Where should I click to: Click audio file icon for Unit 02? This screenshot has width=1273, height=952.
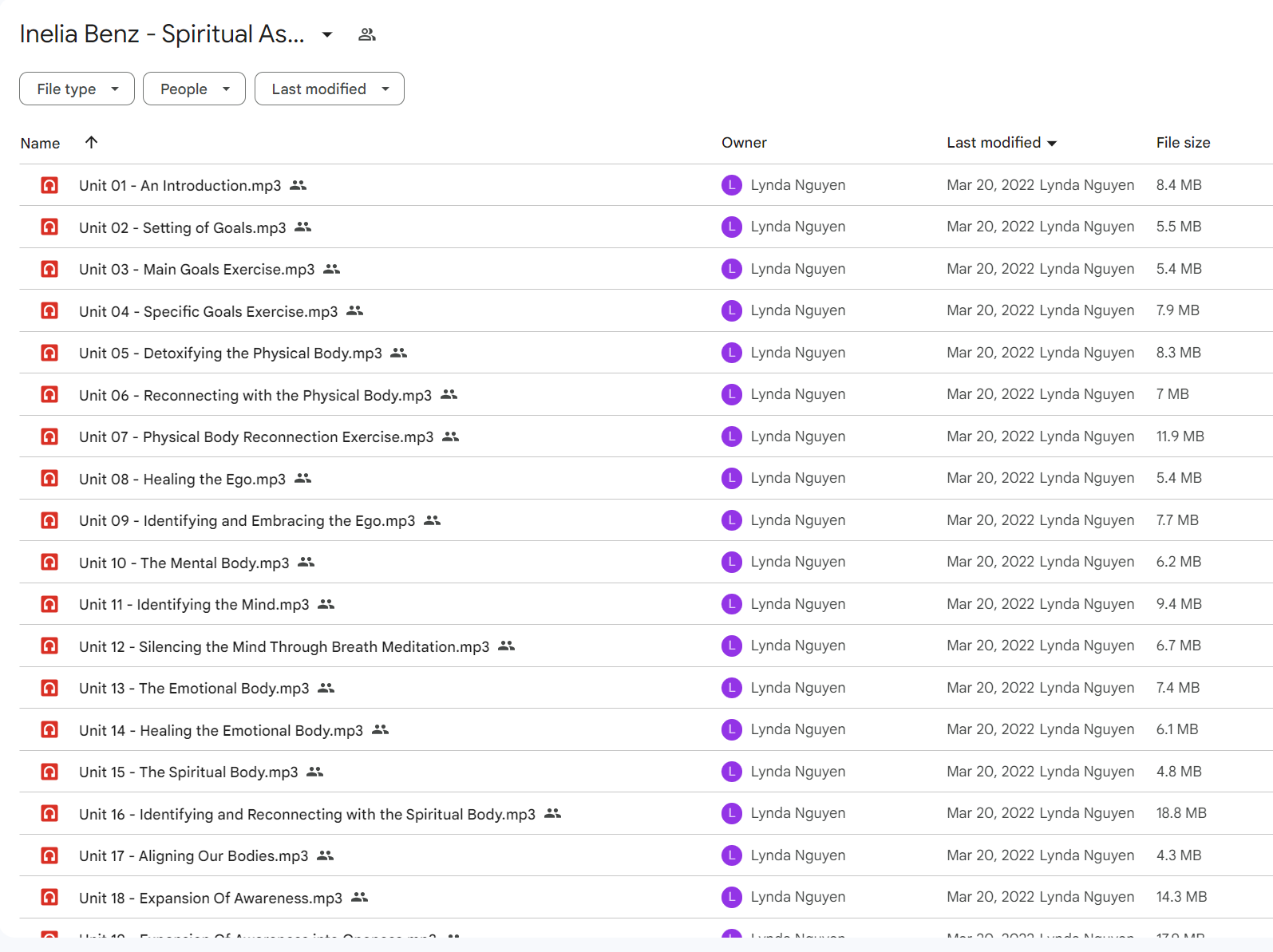49,227
